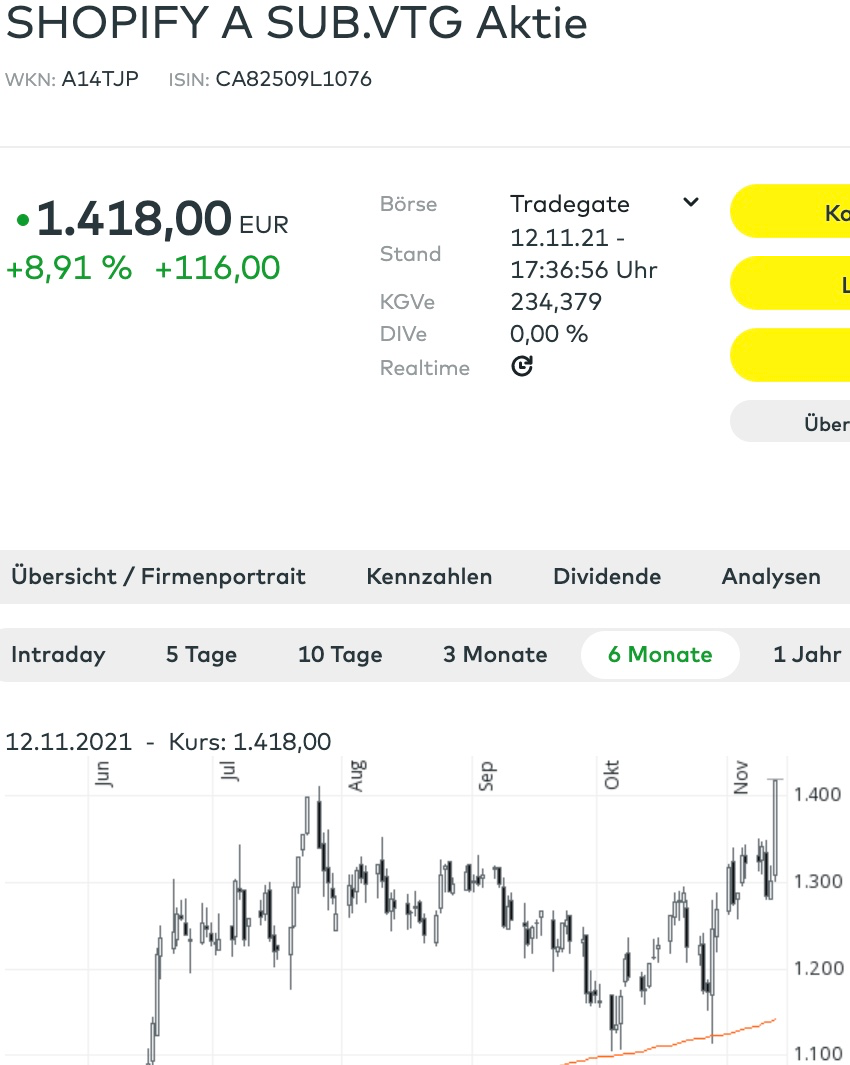
Task: Open the Übersicht / Firmenportrait tab
Action: pos(158,577)
